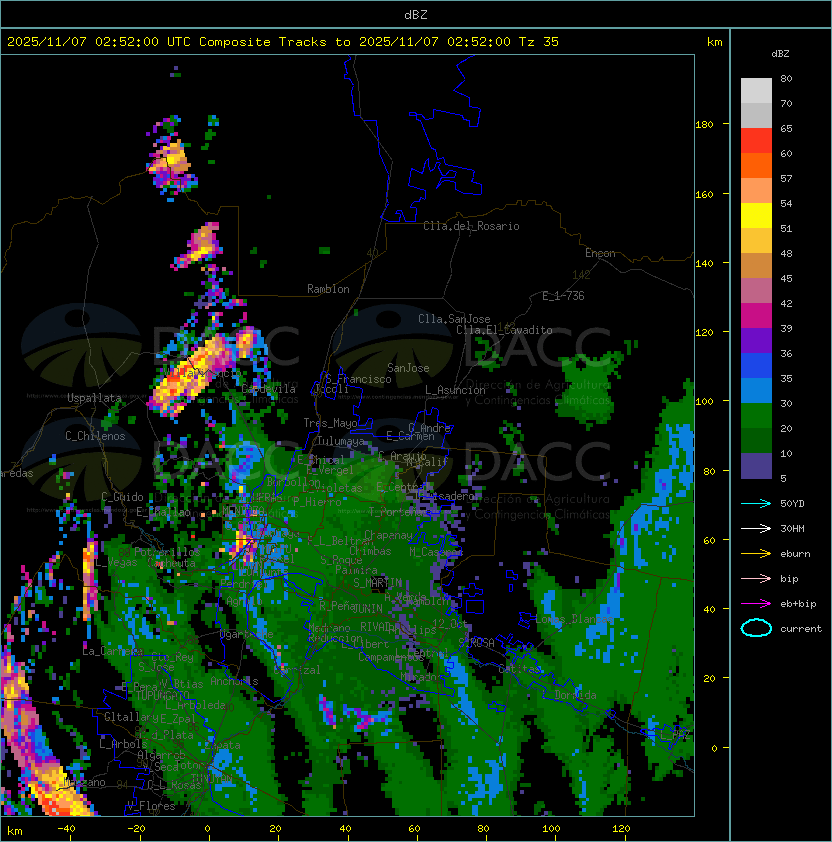832x842 pixels.
Task: Click the Tulumaya map label
Action: (341, 441)
